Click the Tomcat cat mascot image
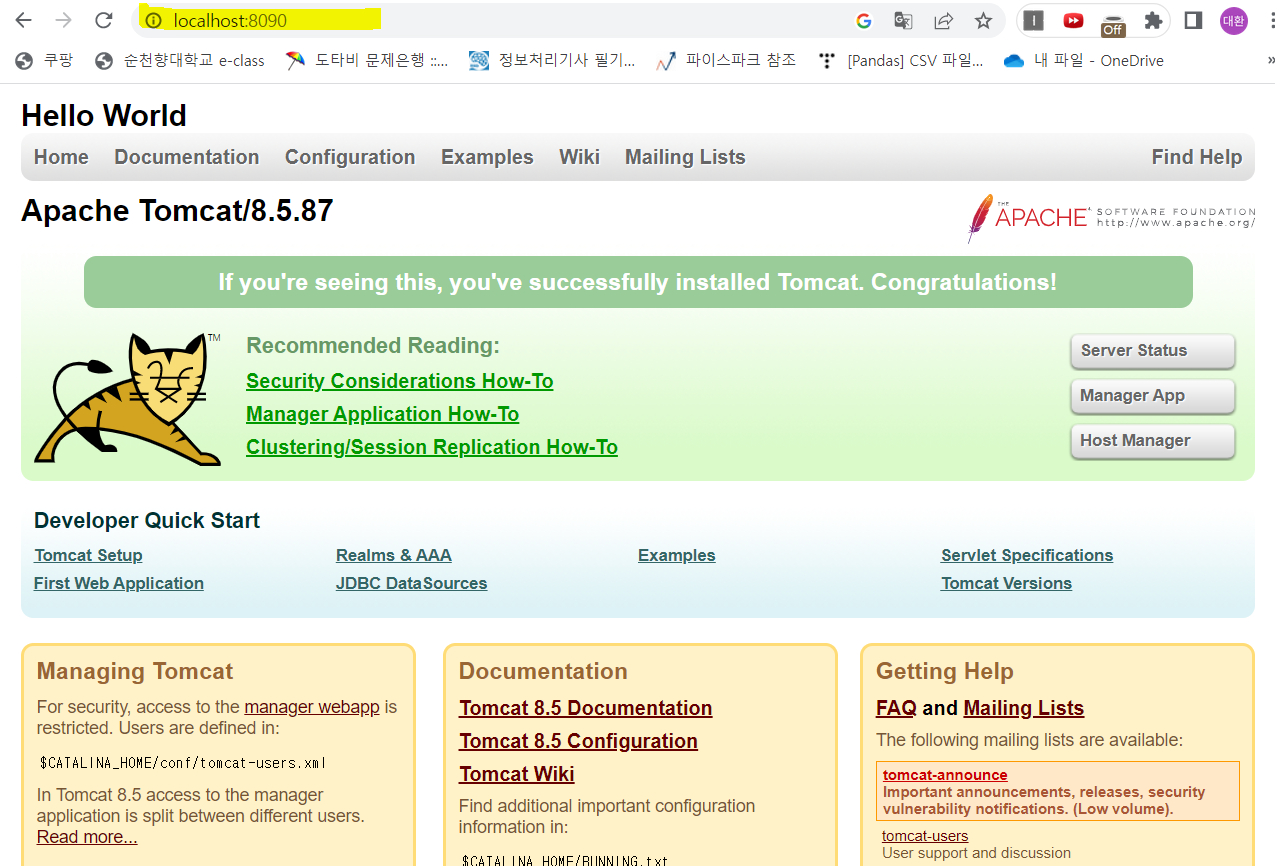This screenshot has width=1275, height=866. coord(127,398)
